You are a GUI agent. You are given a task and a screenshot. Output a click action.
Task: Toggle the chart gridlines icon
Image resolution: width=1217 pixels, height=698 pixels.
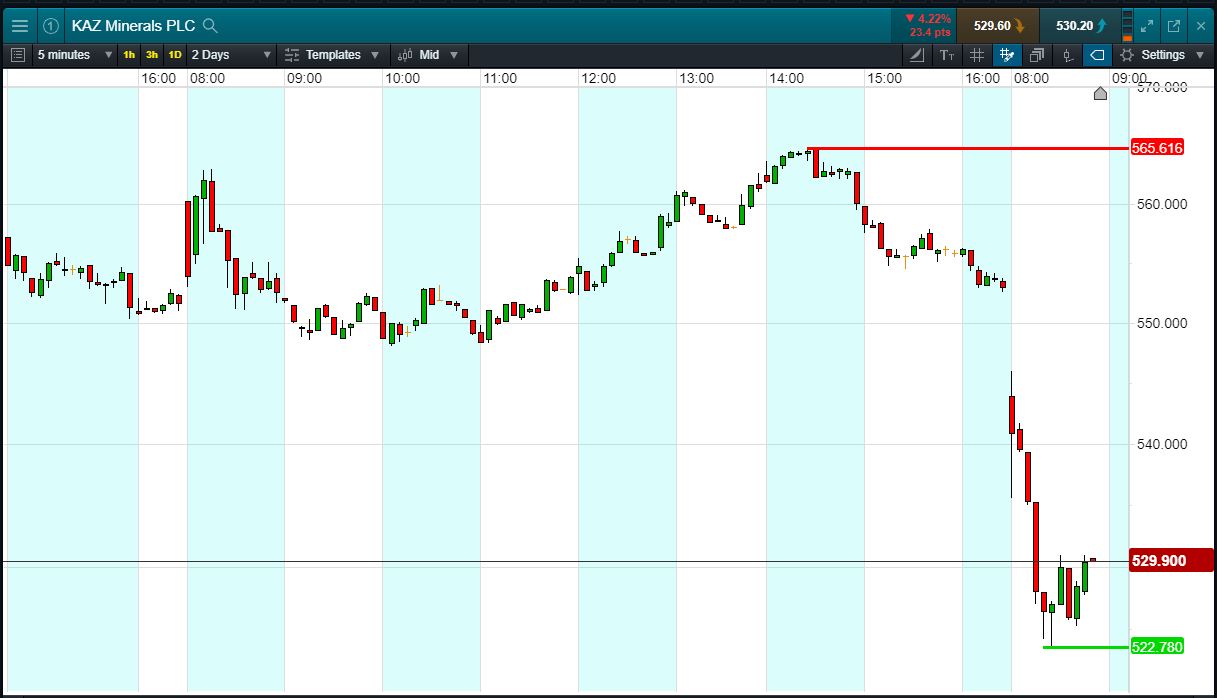(977, 55)
